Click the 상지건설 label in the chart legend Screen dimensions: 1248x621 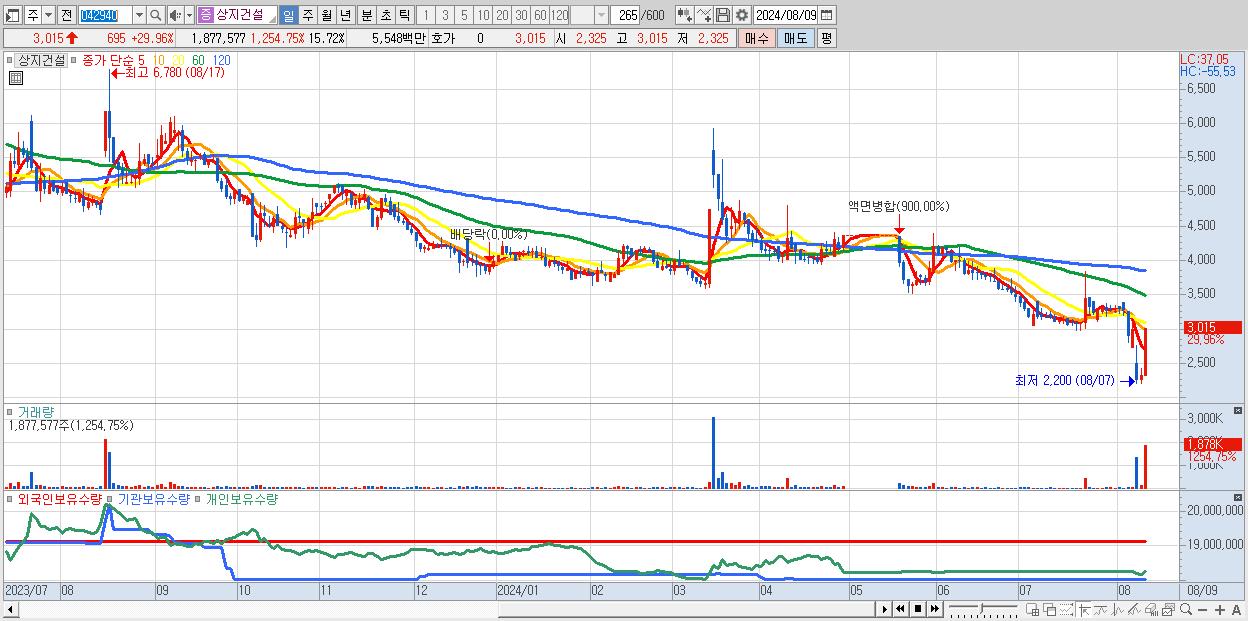point(42,60)
